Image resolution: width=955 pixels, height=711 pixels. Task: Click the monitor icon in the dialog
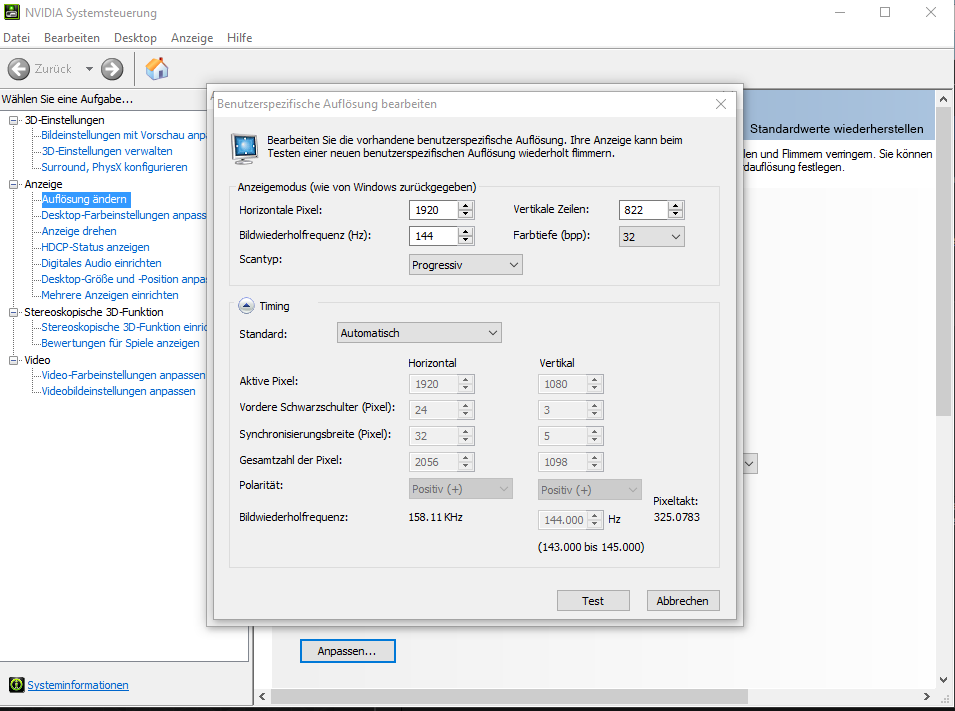click(x=245, y=149)
